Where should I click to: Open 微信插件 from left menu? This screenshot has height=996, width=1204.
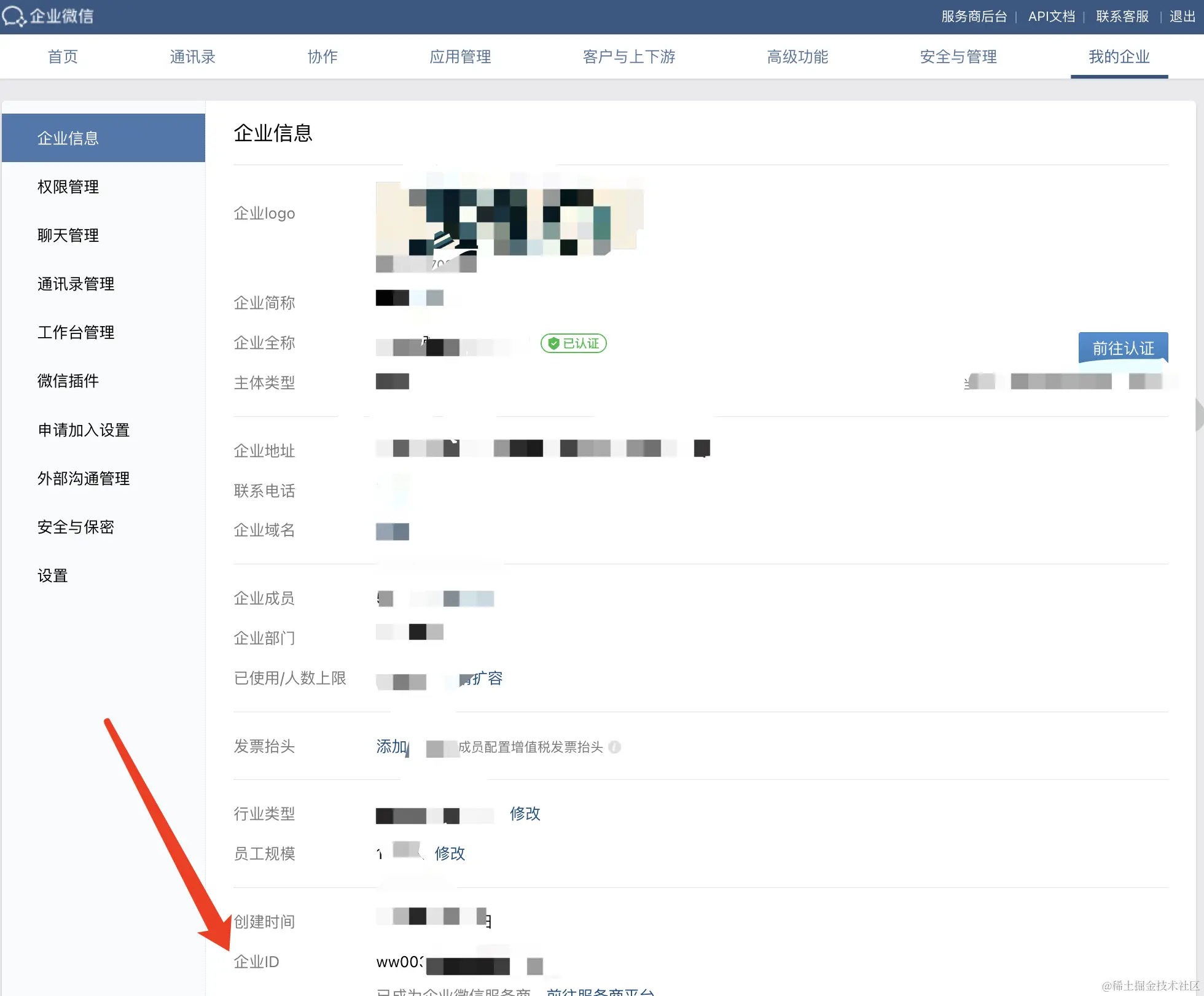click(x=68, y=381)
